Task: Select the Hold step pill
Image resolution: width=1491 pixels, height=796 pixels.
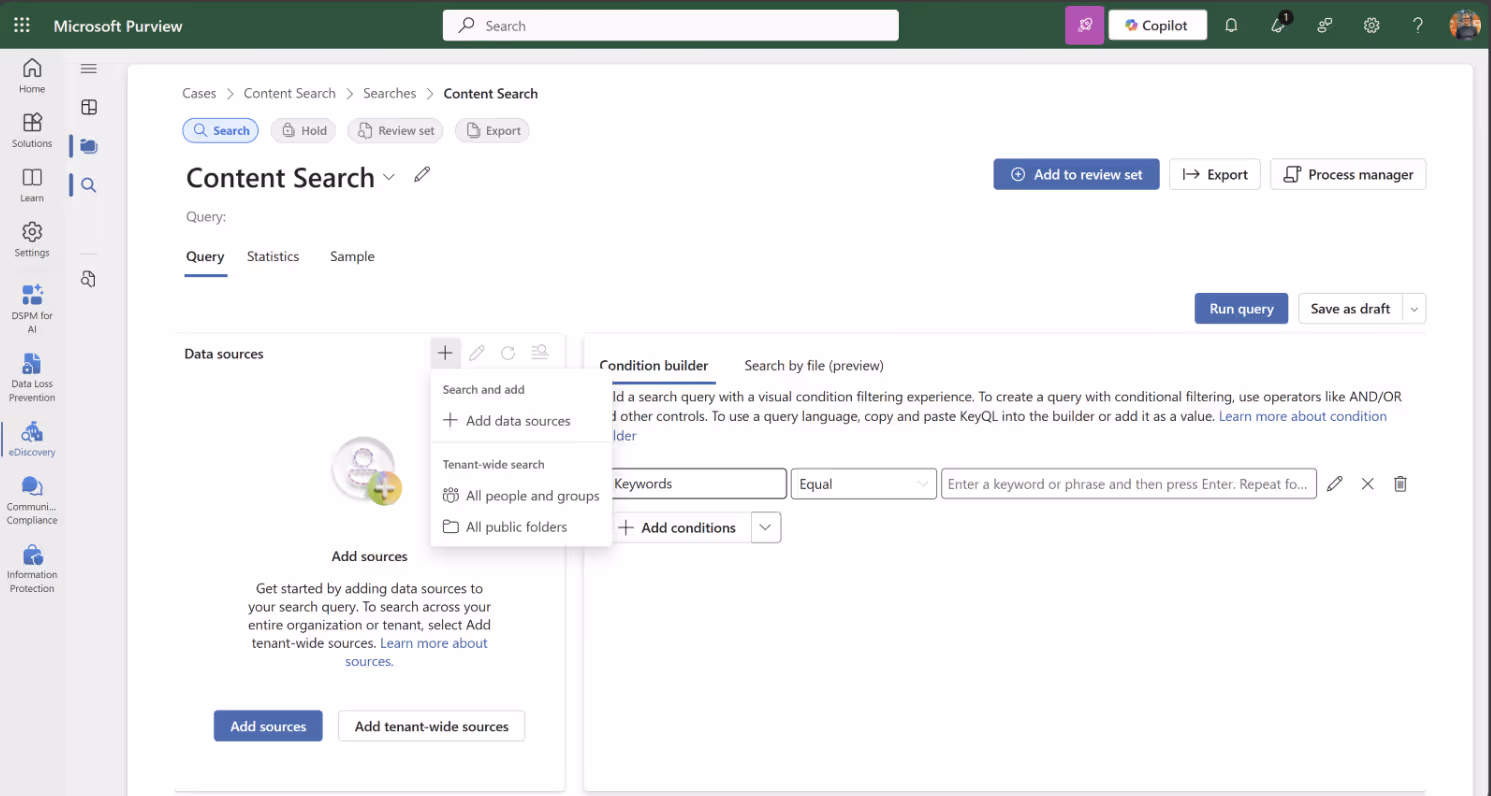Action: [303, 131]
